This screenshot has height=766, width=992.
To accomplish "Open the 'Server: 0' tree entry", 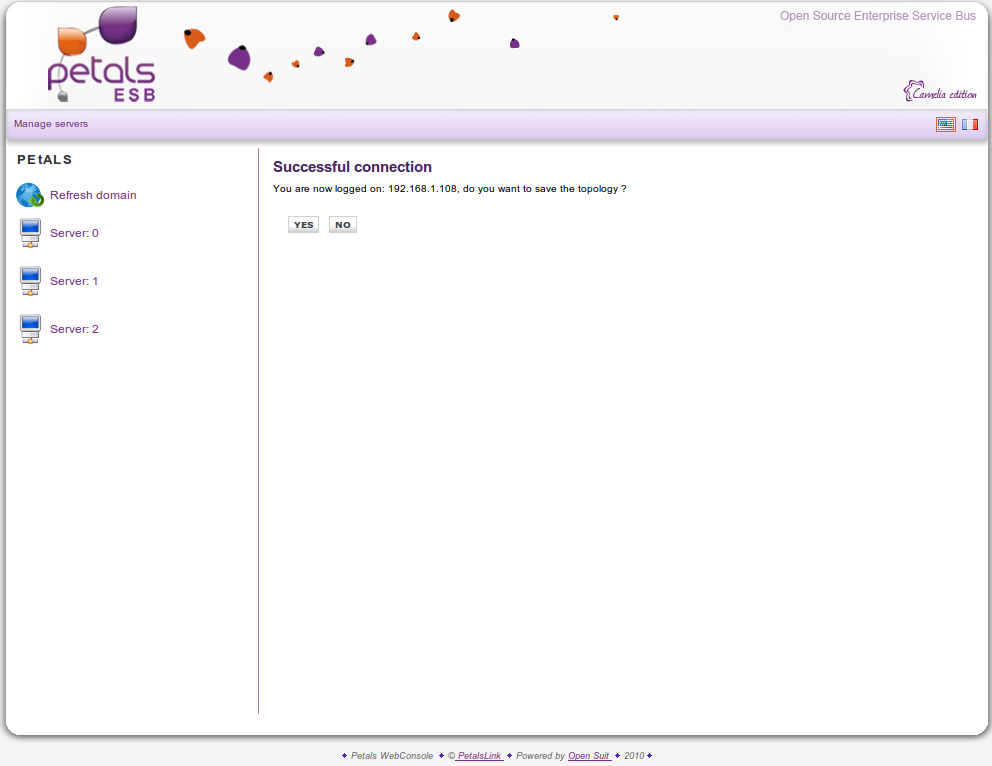I will pyautogui.click(x=74, y=233).
